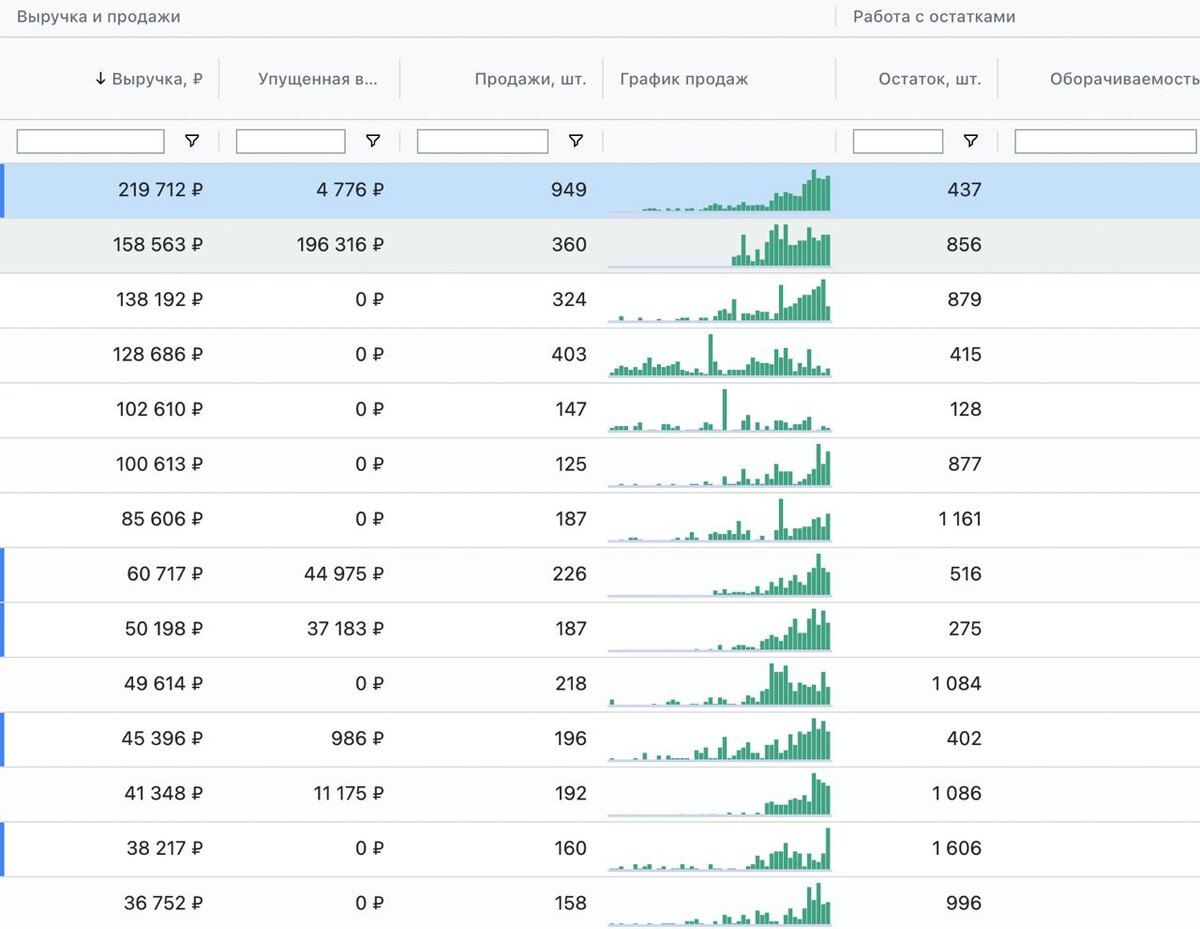The image size is (1200, 929).
Task: Open the sales chart for 158 563 ₽ row
Action: coord(719,245)
